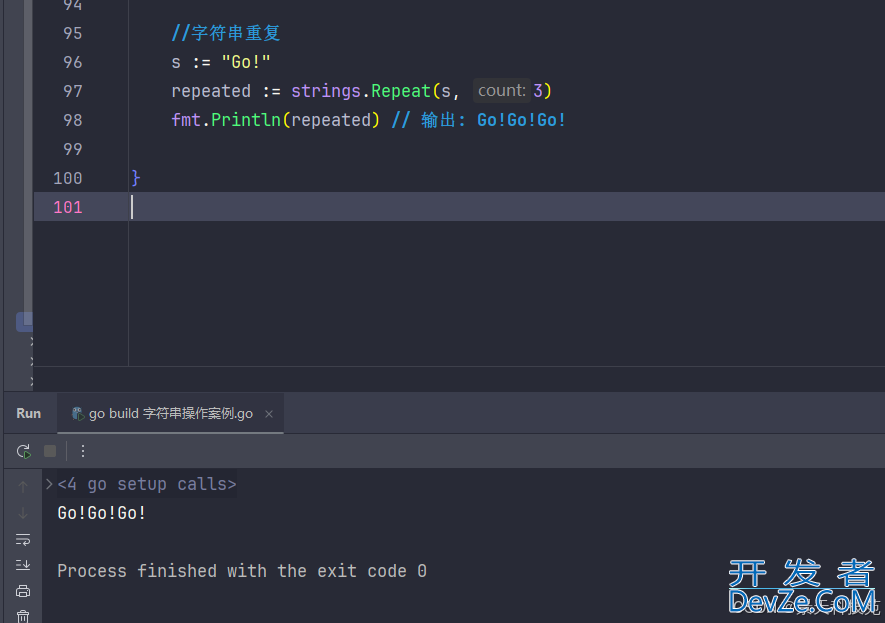Place cursor on line number 100
Screen dimensions: 885x623
(68, 178)
